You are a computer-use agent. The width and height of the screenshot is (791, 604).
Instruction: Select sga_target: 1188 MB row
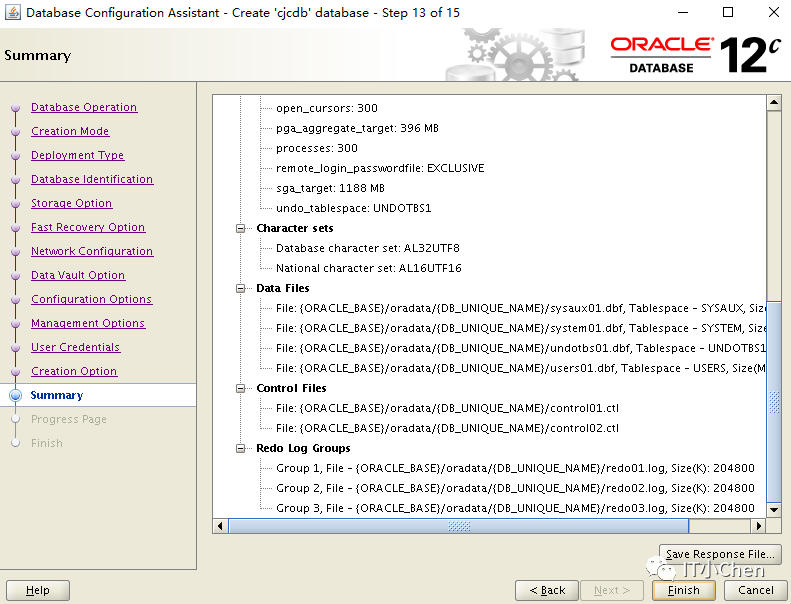click(x=330, y=188)
